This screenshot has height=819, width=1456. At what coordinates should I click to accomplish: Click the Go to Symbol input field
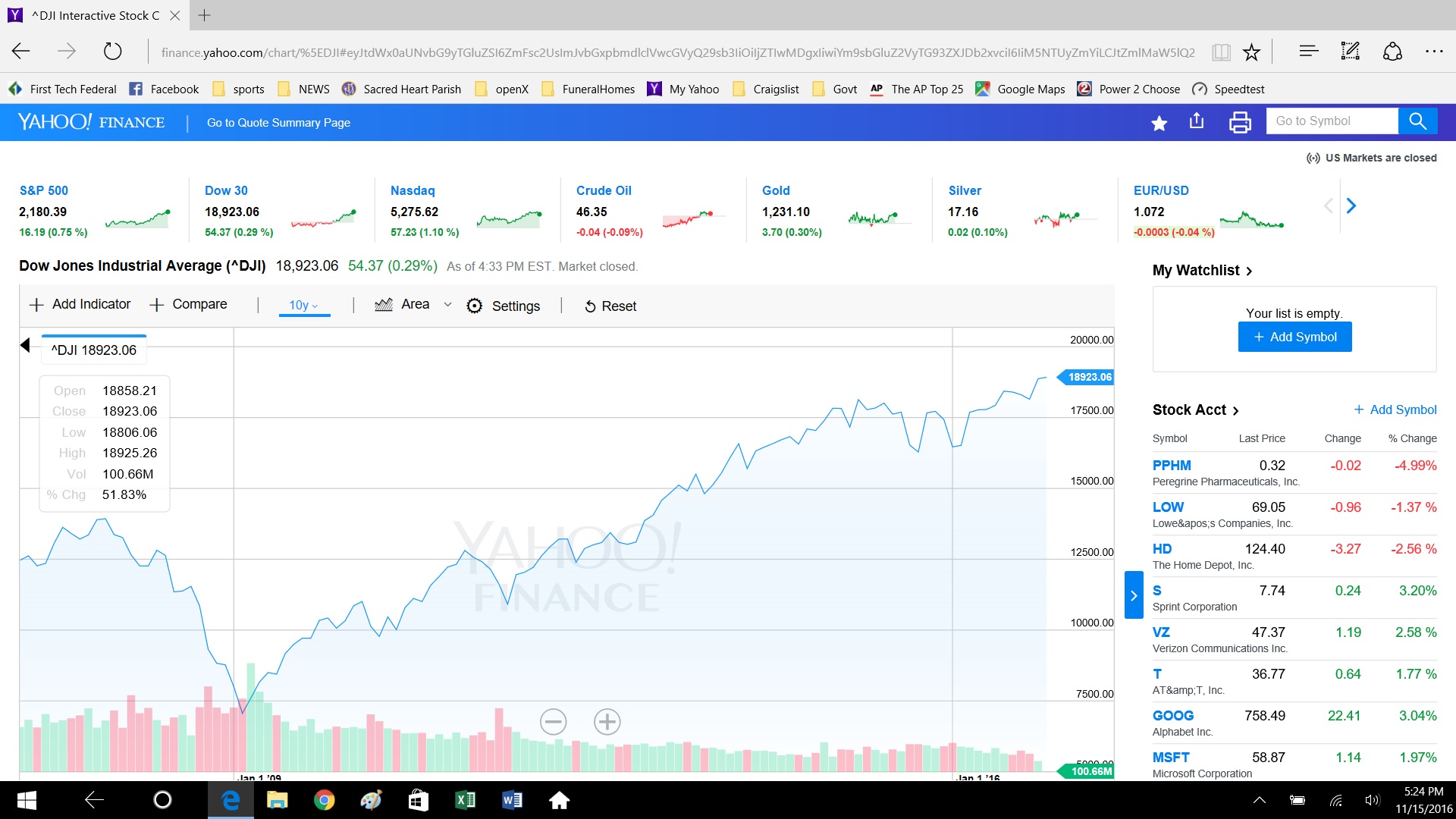pos(1331,121)
